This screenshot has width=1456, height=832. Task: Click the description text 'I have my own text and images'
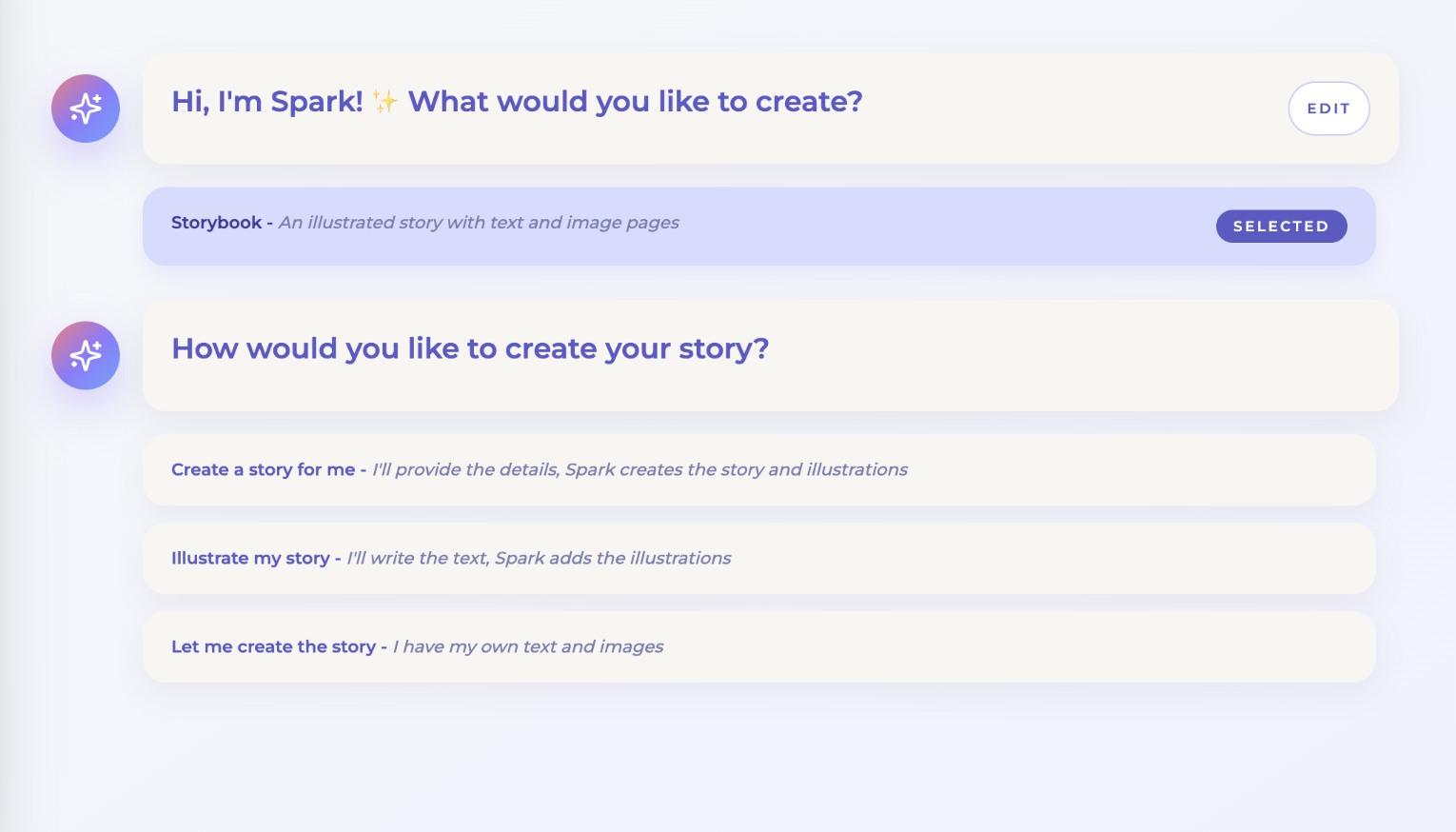[x=527, y=646]
